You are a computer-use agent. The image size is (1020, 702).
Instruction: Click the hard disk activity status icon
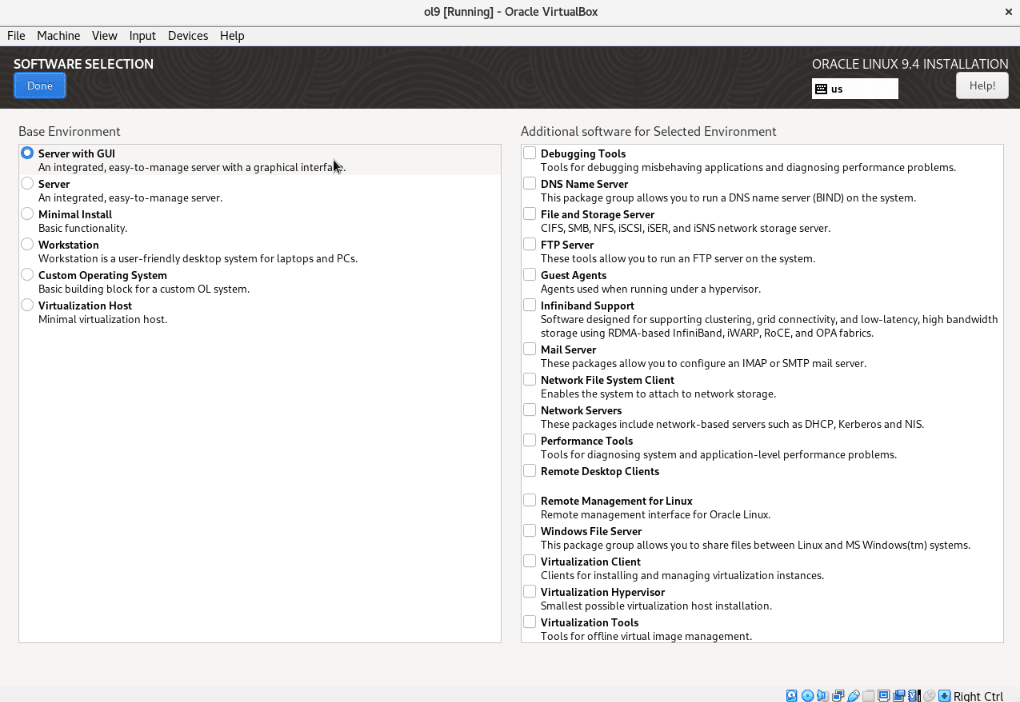[x=792, y=695]
